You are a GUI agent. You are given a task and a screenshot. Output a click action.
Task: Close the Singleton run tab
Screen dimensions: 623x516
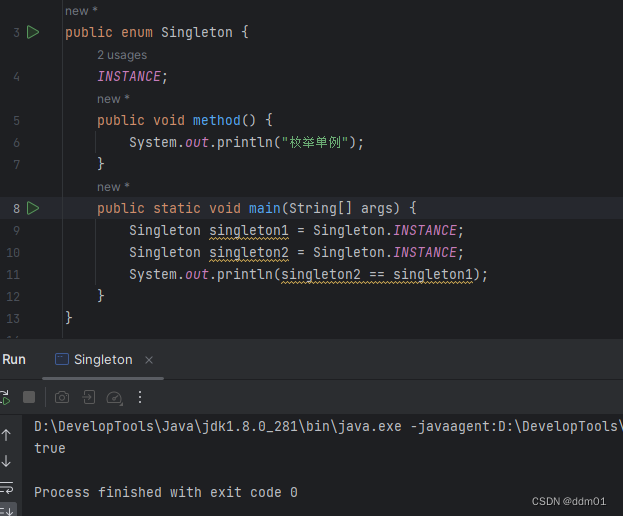[149, 360]
